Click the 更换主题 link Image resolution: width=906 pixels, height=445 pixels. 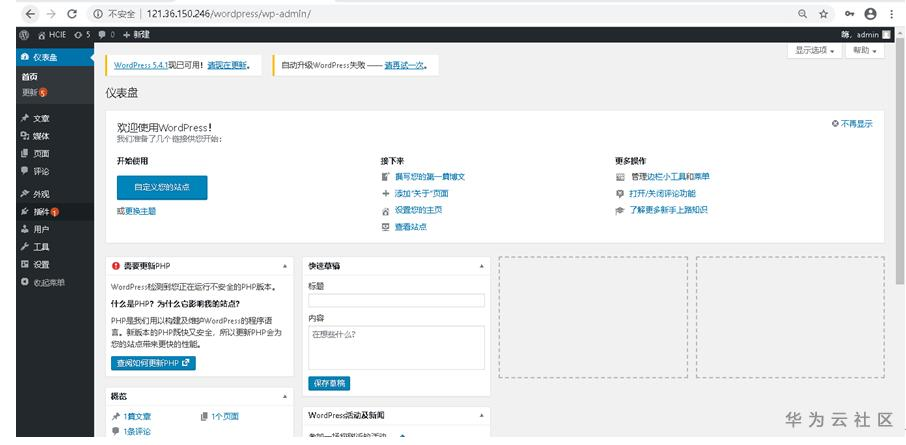pos(140,212)
